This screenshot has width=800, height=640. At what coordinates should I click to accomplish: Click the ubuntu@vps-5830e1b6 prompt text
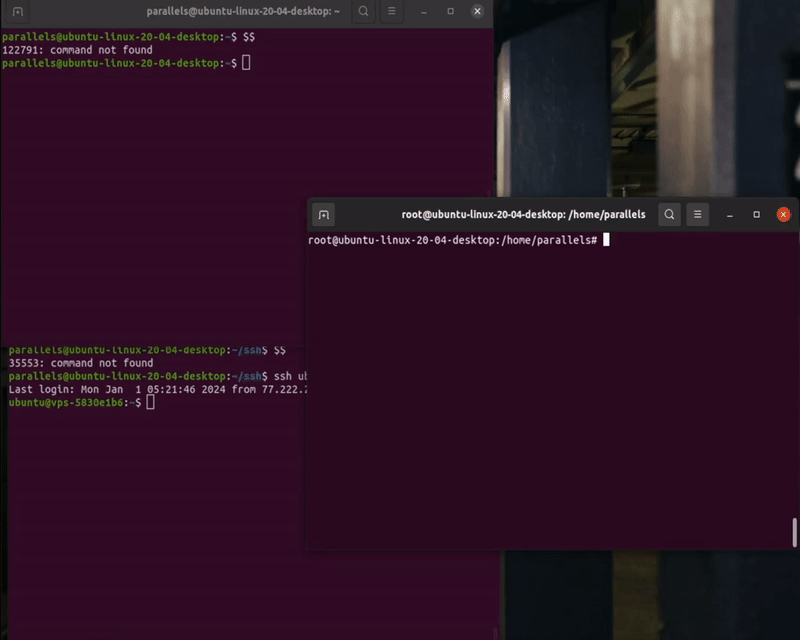(x=66, y=403)
